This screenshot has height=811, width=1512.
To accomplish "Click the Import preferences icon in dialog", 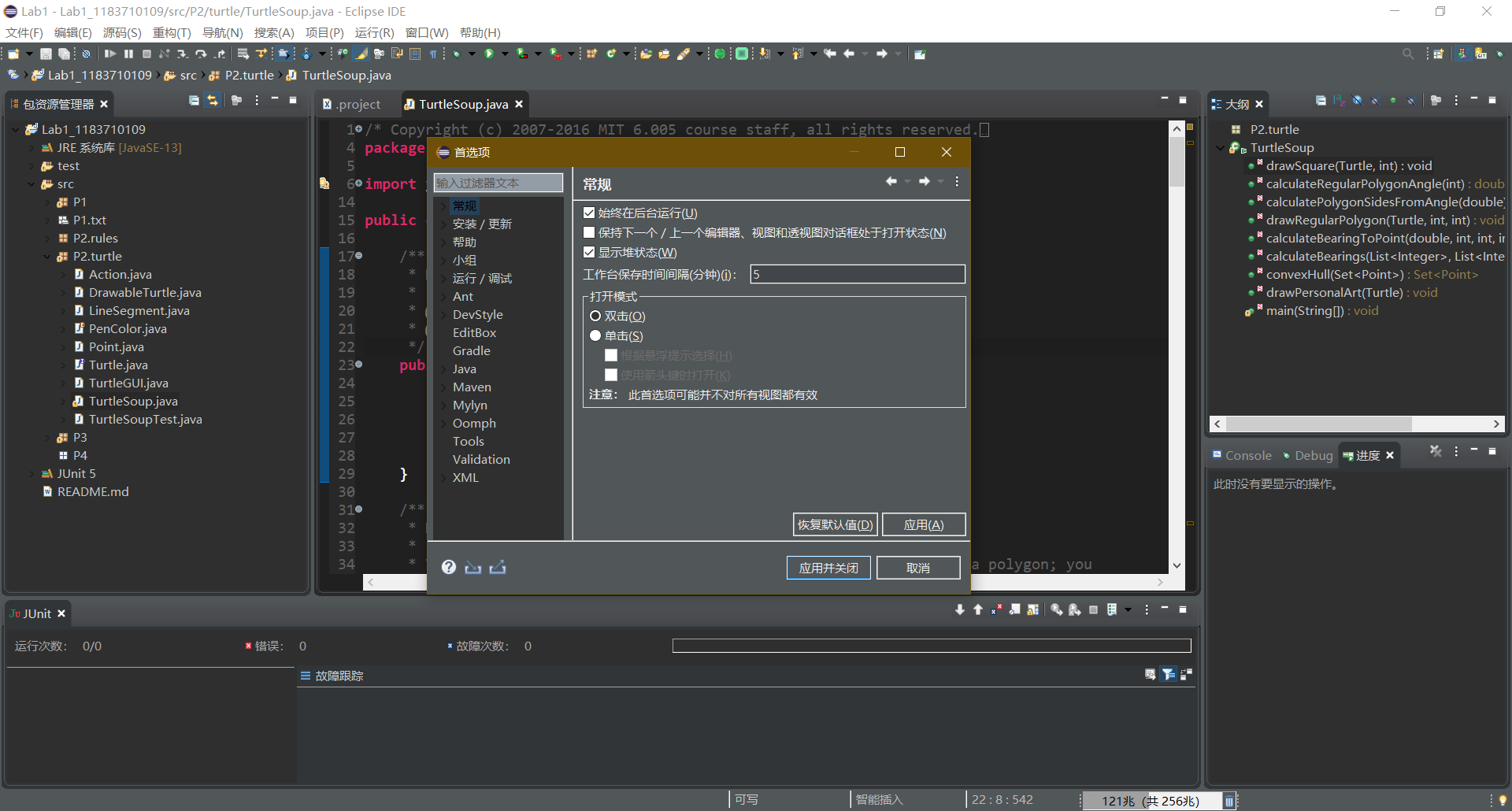I will click(x=472, y=567).
